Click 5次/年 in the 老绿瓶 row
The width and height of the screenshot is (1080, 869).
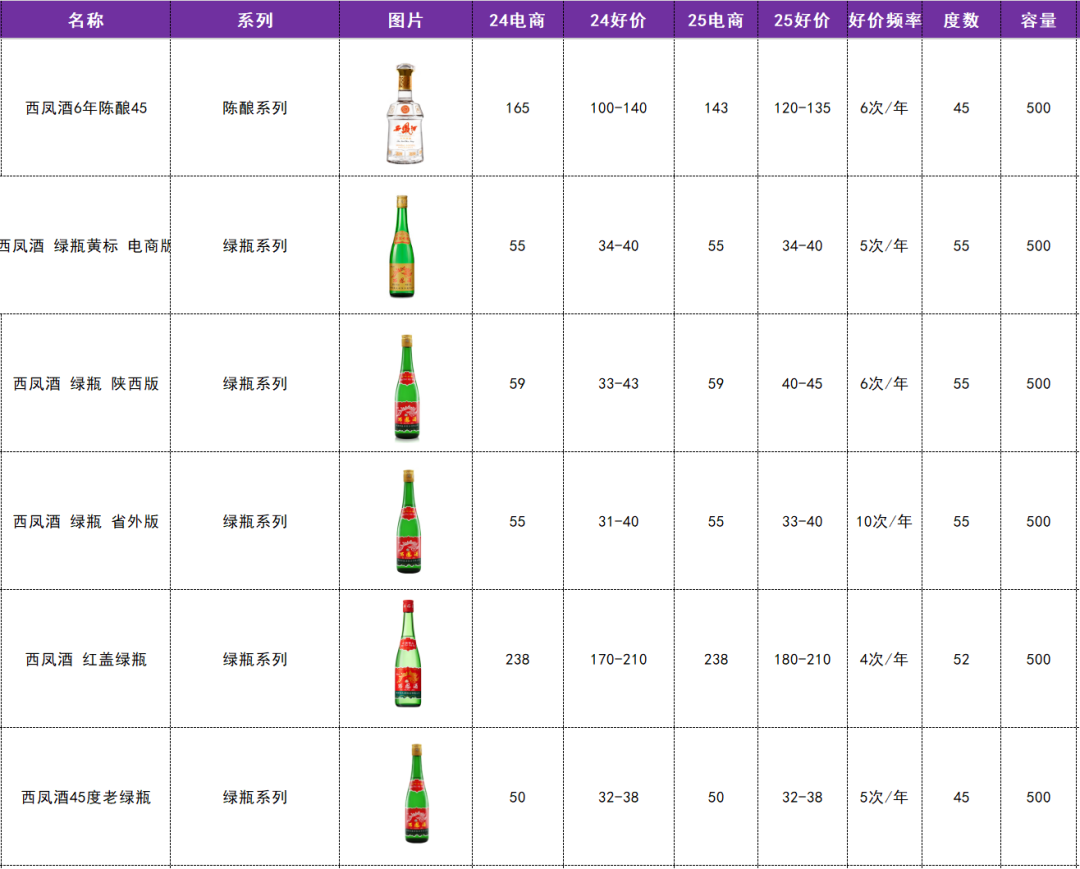pyautogui.click(x=884, y=797)
